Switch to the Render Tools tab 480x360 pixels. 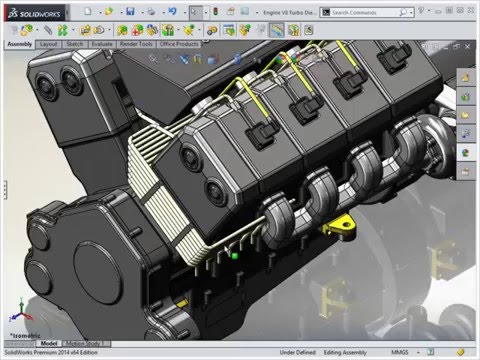[136, 44]
